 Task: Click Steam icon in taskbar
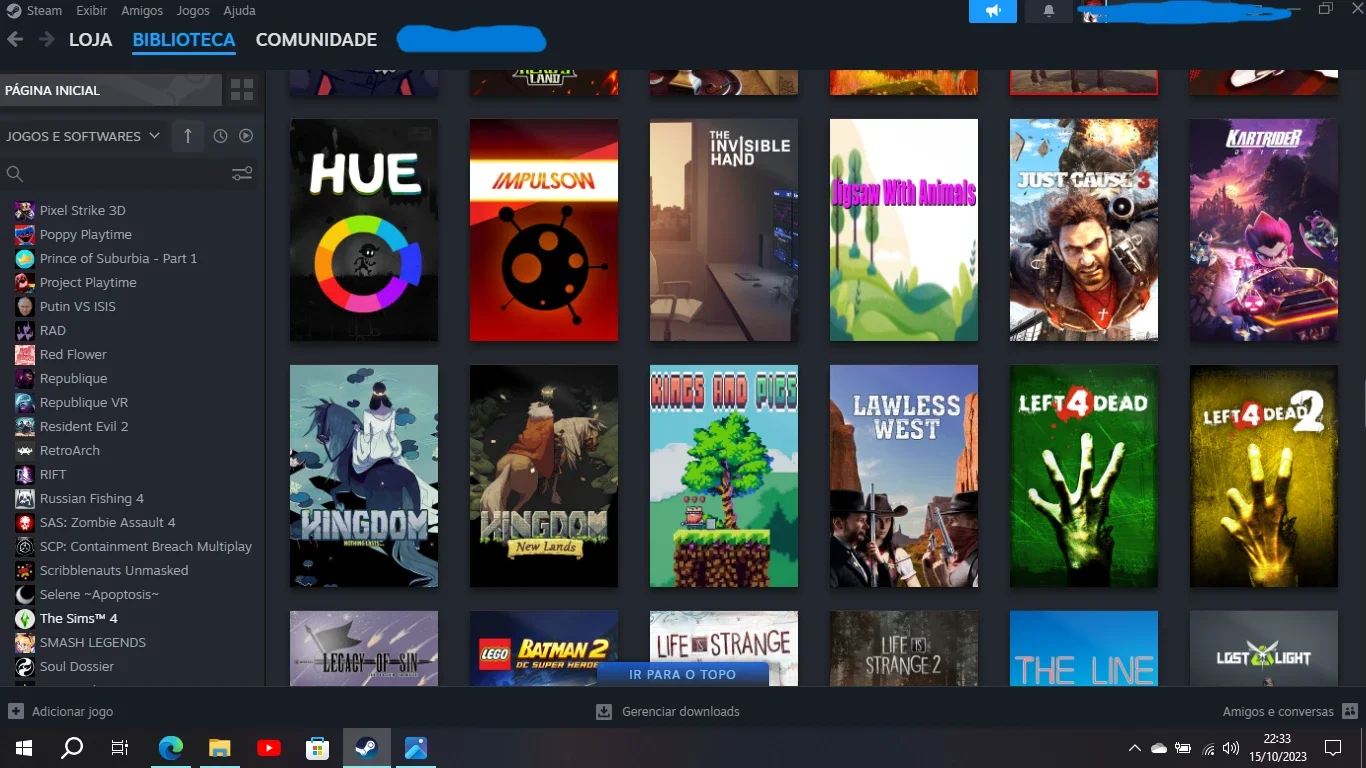tap(367, 747)
